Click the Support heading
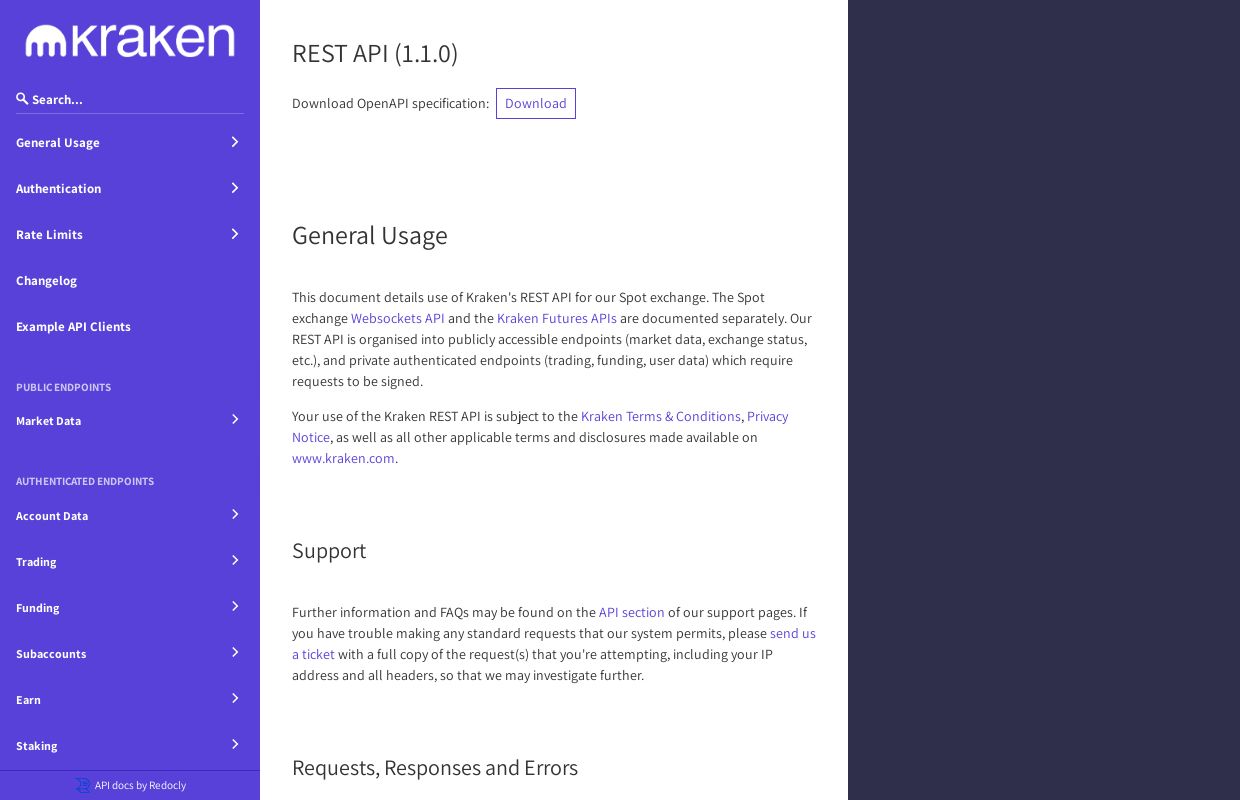Image resolution: width=1240 pixels, height=800 pixels. pyautogui.click(x=329, y=551)
